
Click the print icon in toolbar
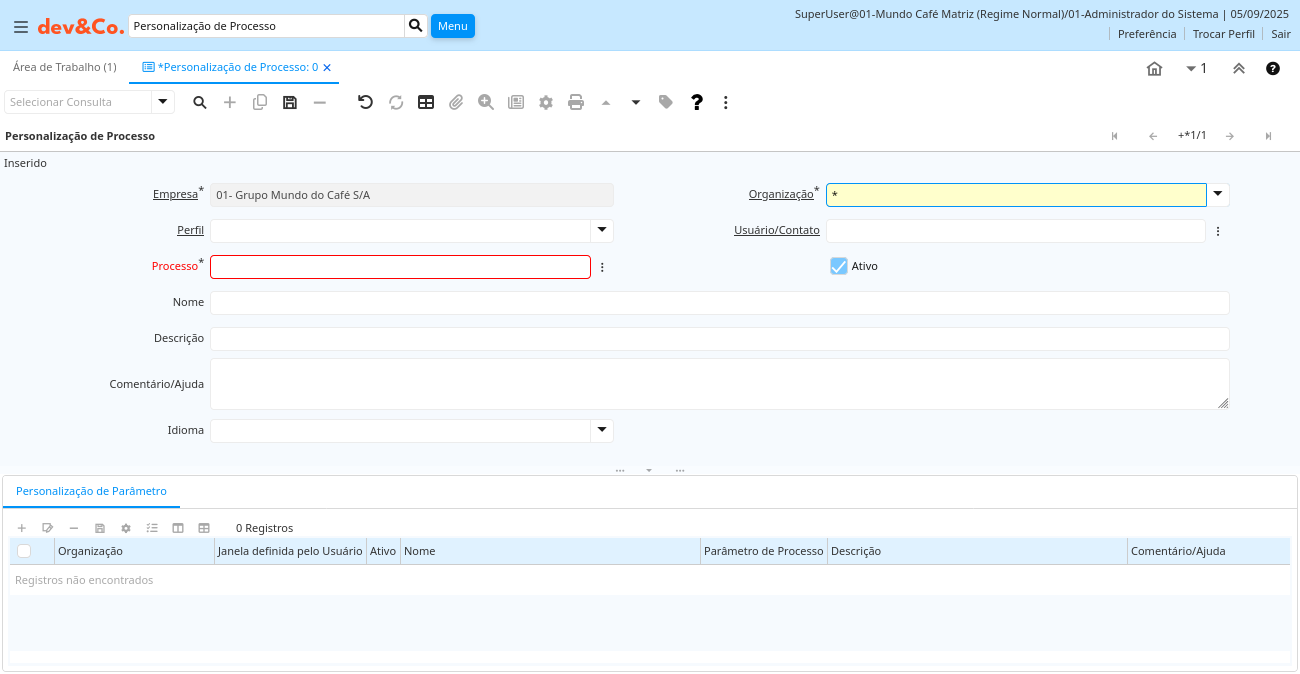[x=576, y=102]
